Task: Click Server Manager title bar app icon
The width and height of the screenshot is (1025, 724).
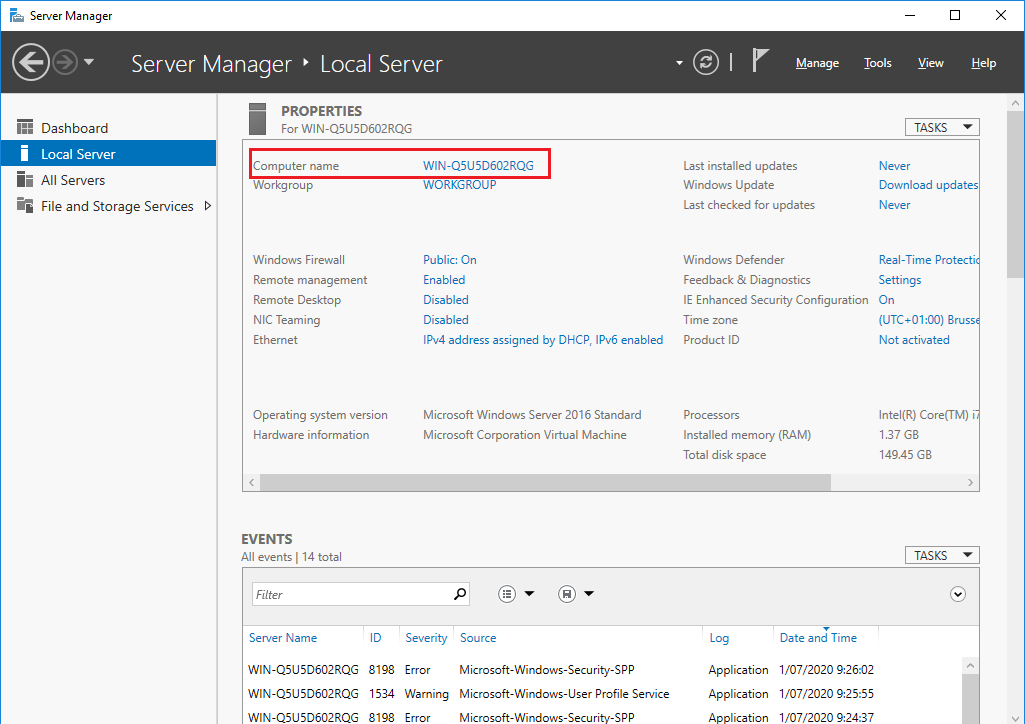Action: (16, 15)
